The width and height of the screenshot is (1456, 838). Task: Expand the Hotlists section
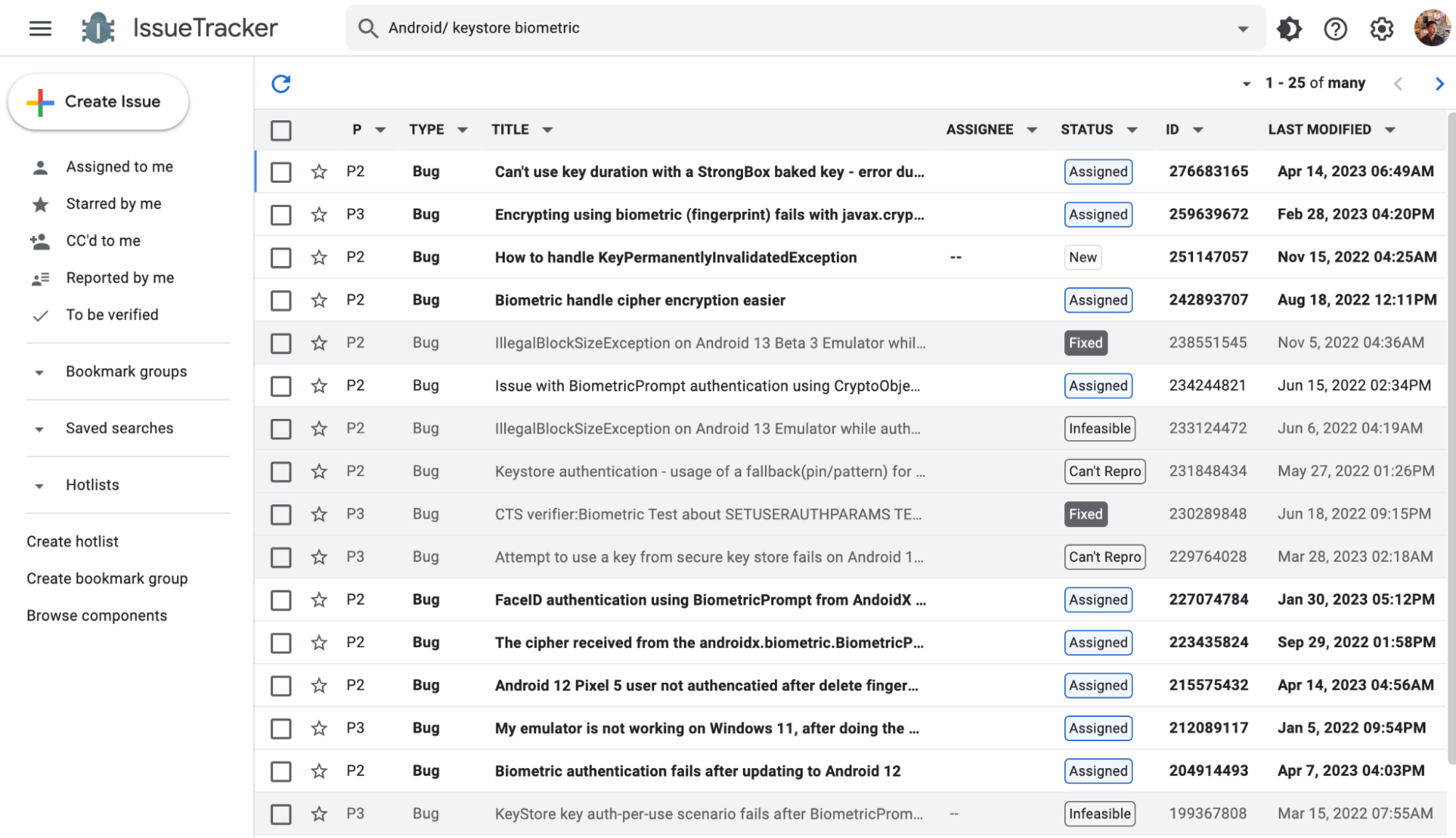39,485
